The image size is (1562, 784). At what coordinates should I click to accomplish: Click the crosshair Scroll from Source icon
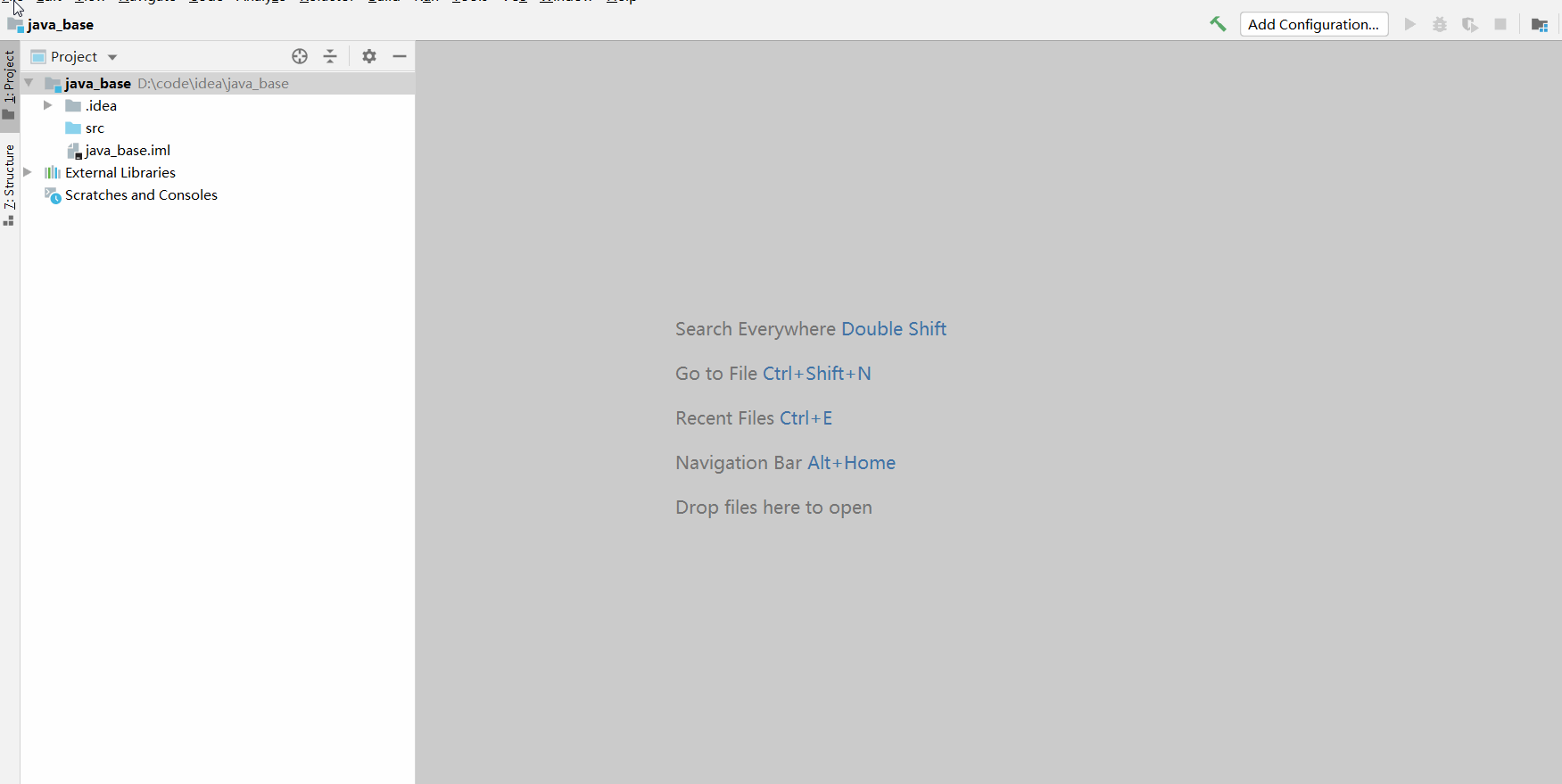[x=300, y=56]
